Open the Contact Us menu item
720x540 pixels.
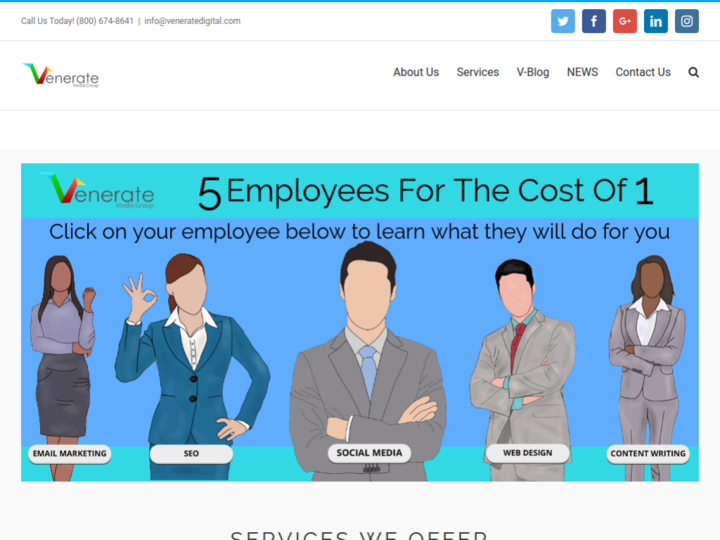pyautogui.click(x=643, y=72)
